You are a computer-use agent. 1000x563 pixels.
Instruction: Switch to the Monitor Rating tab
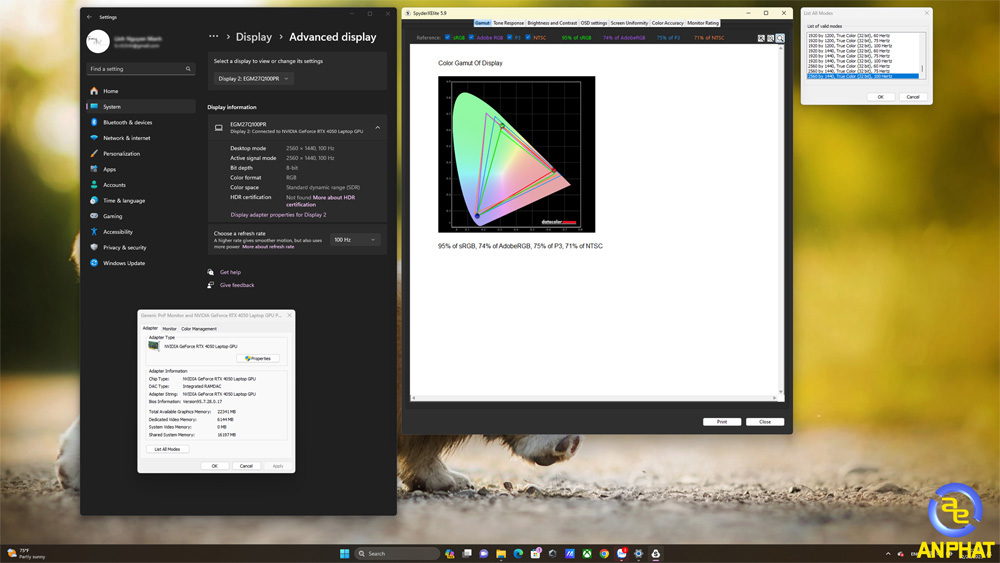[703, 23]
